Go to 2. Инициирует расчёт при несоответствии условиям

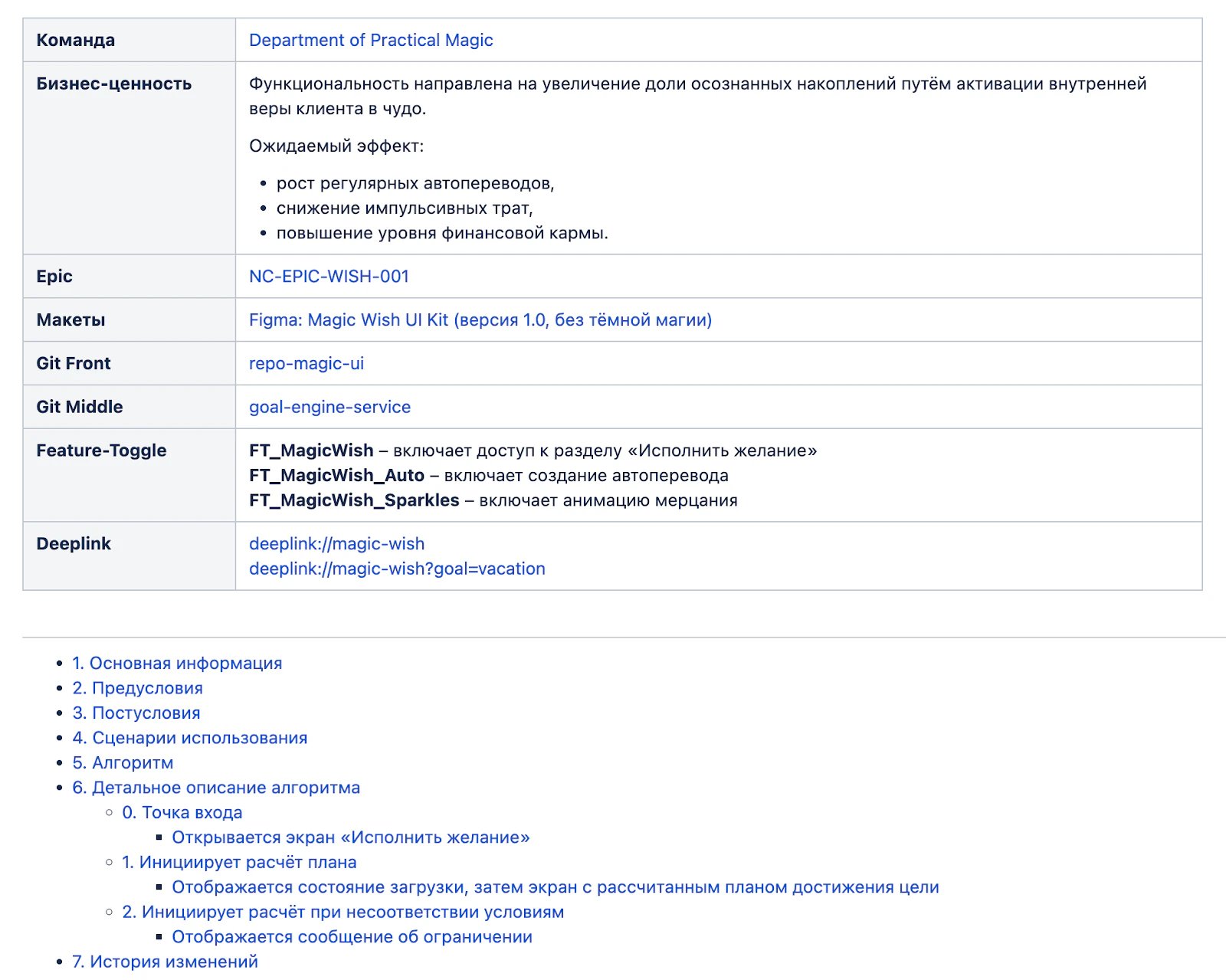(x=343, y=912)
